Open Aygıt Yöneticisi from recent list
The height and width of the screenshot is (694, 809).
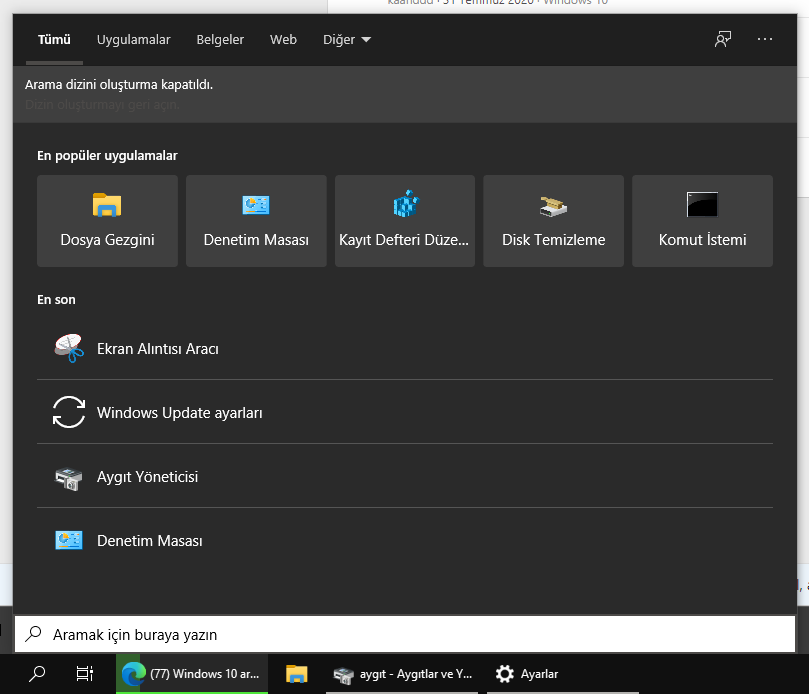click(x=405, y=477)
